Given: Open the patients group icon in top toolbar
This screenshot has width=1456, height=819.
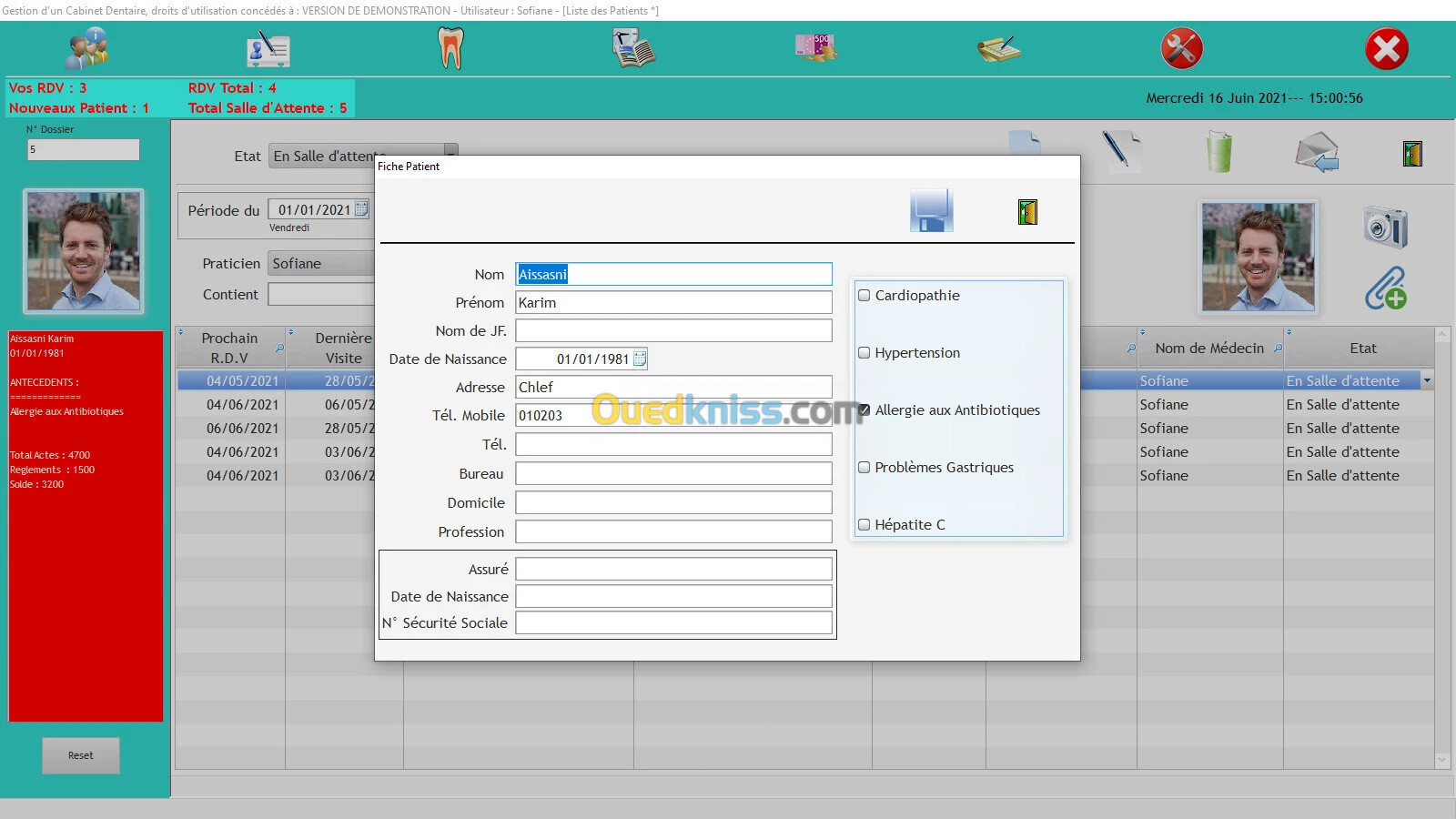Looking at the screenshot, I should (87, 48).
